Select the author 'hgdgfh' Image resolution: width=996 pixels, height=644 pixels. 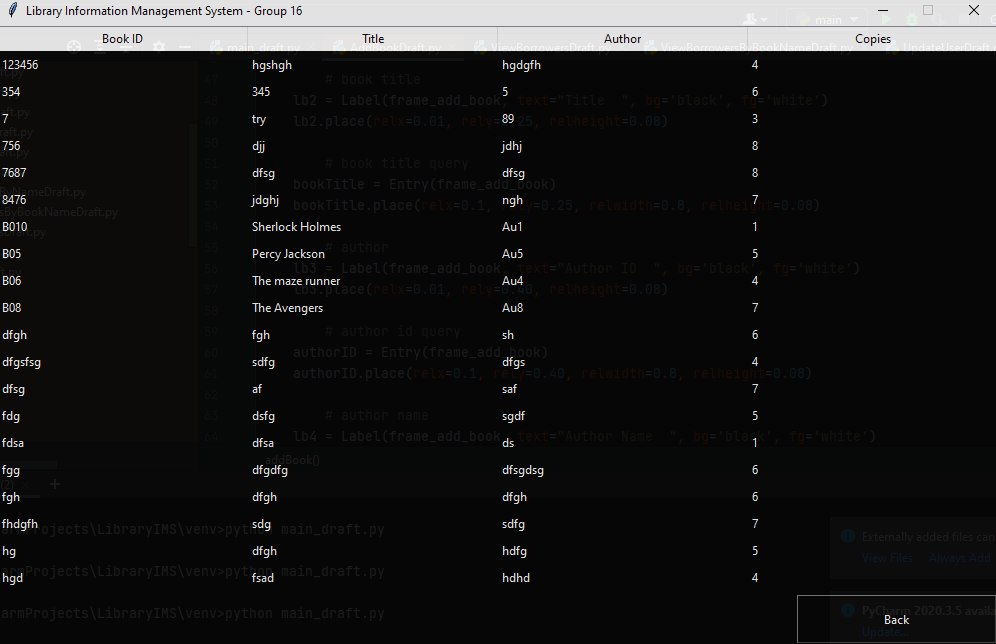pos(522,65)
